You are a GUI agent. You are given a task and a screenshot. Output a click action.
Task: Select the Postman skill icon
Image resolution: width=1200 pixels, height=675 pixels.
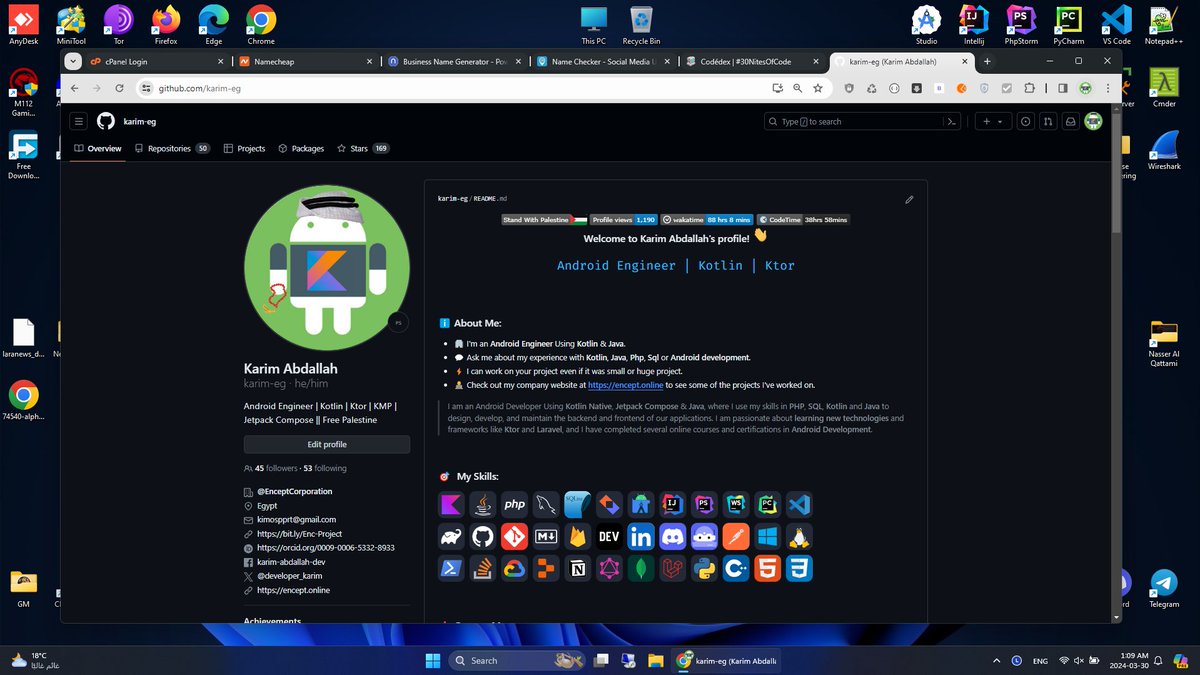(x=736, y=536)
